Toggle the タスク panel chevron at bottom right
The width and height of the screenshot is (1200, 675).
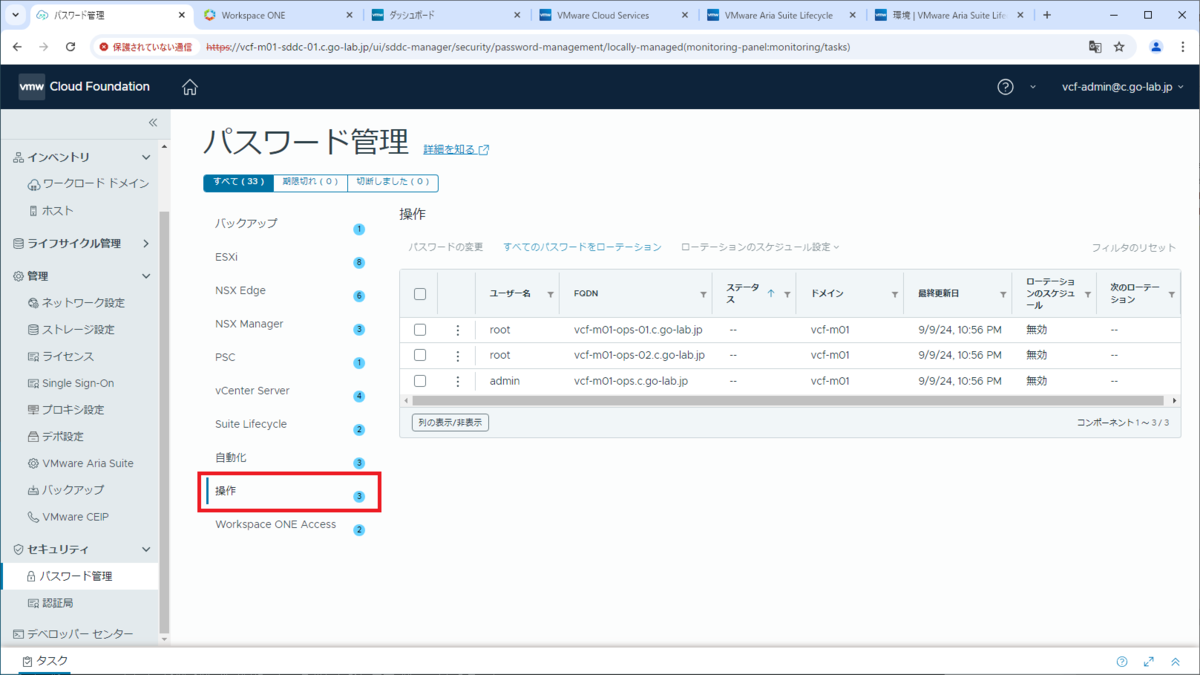click(x=1176, y=661)
